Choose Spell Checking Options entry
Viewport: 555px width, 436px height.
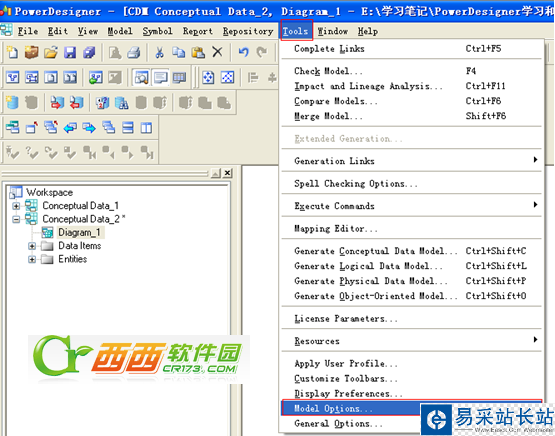pyautogui.click(x=412, y=183)
